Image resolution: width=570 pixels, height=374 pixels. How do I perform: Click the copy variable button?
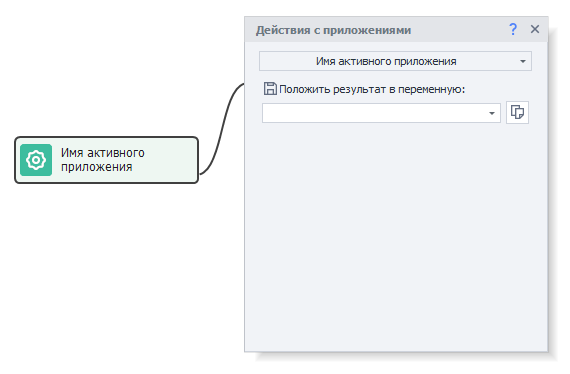click(x=517, y=112)
